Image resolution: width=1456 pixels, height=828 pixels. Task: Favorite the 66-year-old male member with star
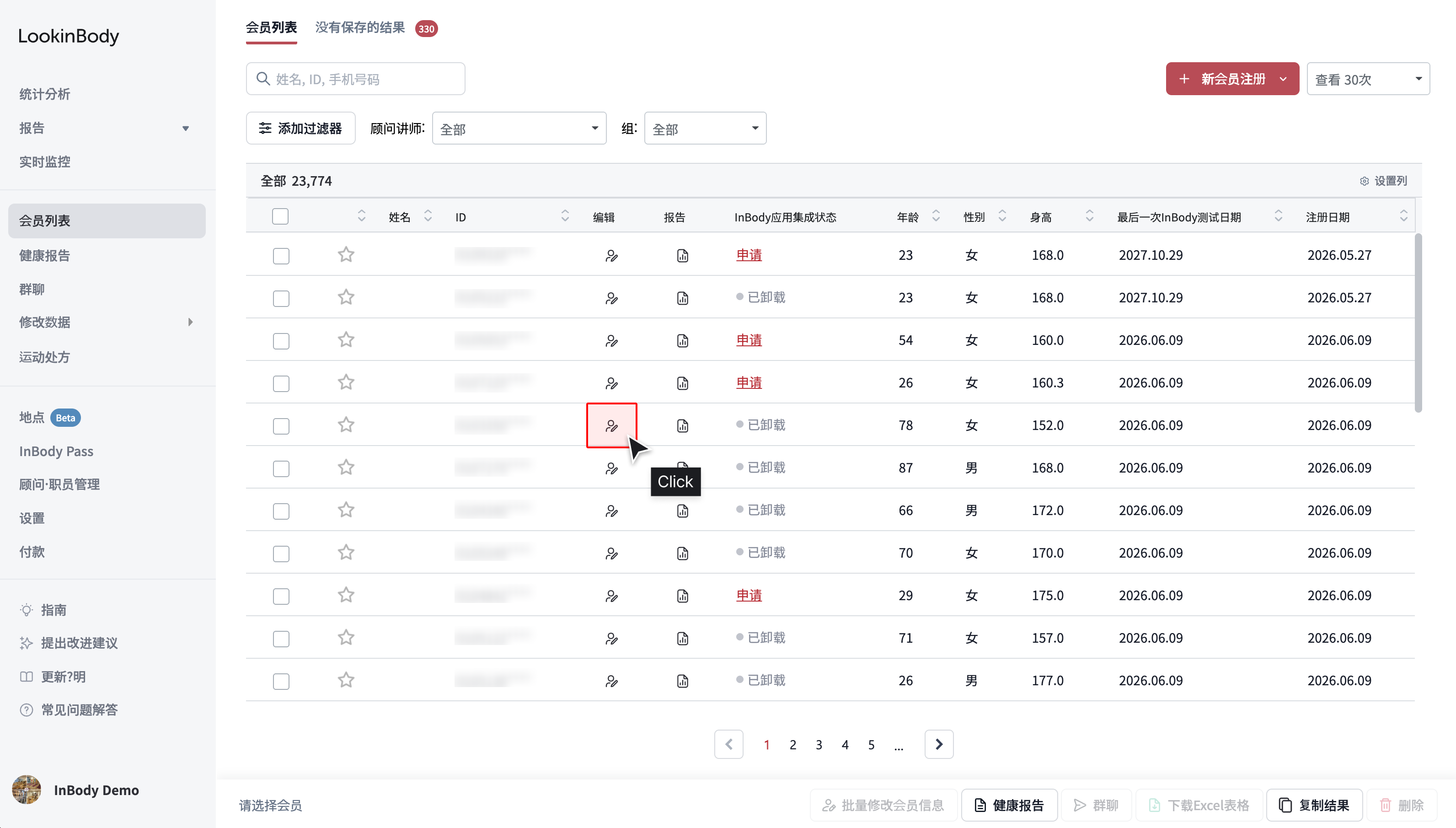click(346, 510)
